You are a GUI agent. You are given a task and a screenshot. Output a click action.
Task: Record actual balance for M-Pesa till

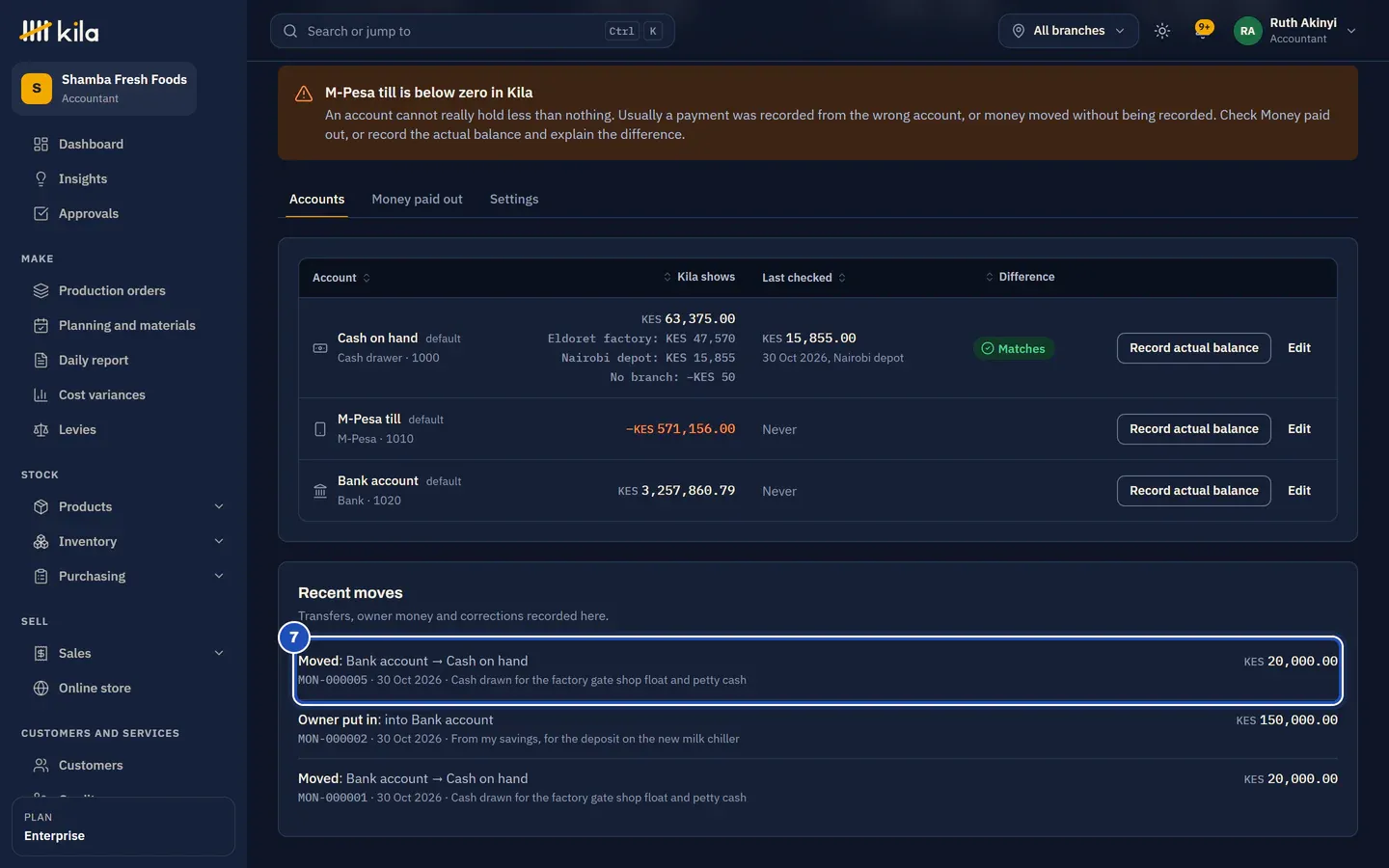(1194, 429)
